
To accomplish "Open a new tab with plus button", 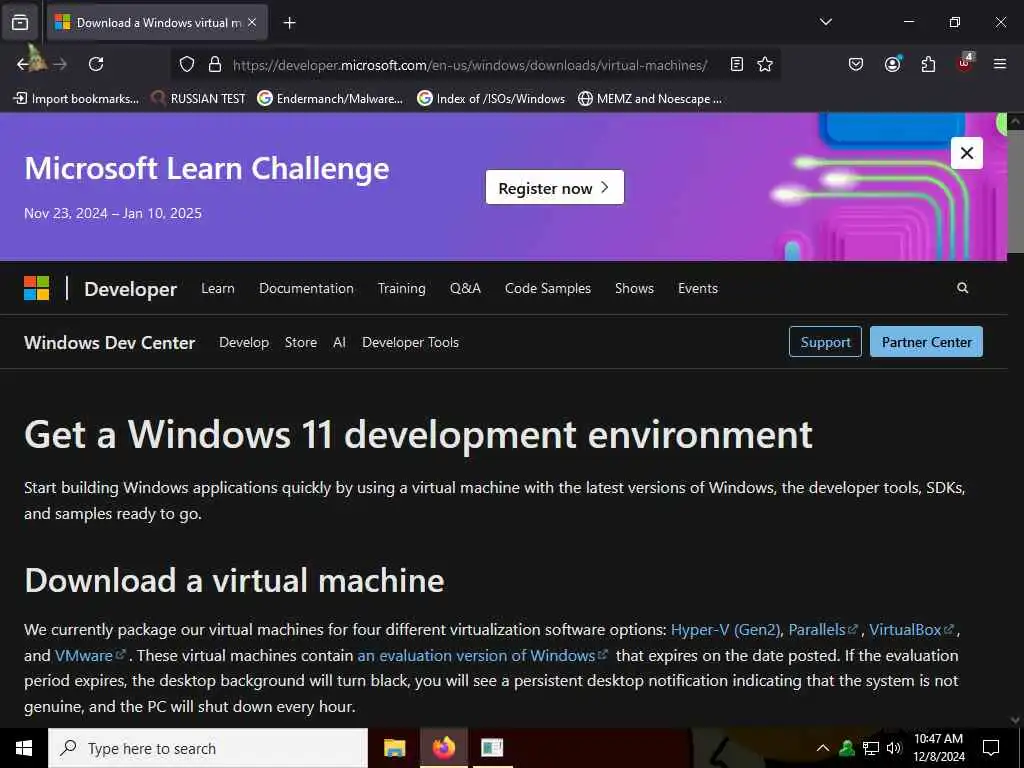I will click(289, 23).
